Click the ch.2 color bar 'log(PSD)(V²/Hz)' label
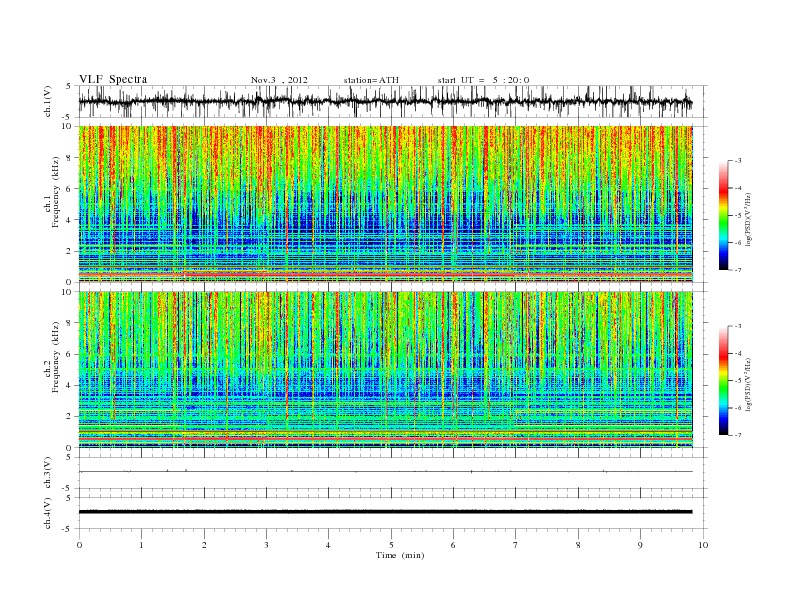Viewport: 792px width, 612px height. point(749,384)
